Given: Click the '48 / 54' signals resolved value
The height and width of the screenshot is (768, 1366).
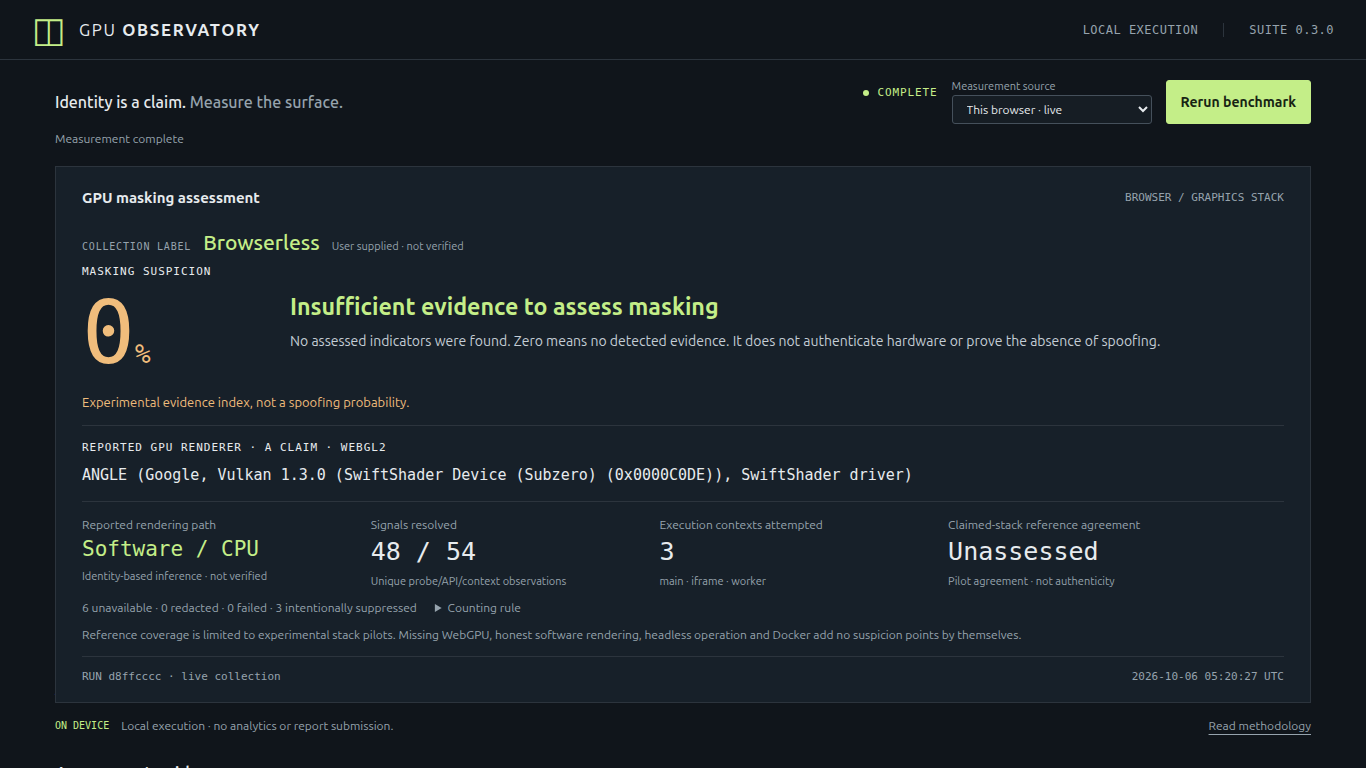Looking at the screenshot, I should click(x=423, y=551).
